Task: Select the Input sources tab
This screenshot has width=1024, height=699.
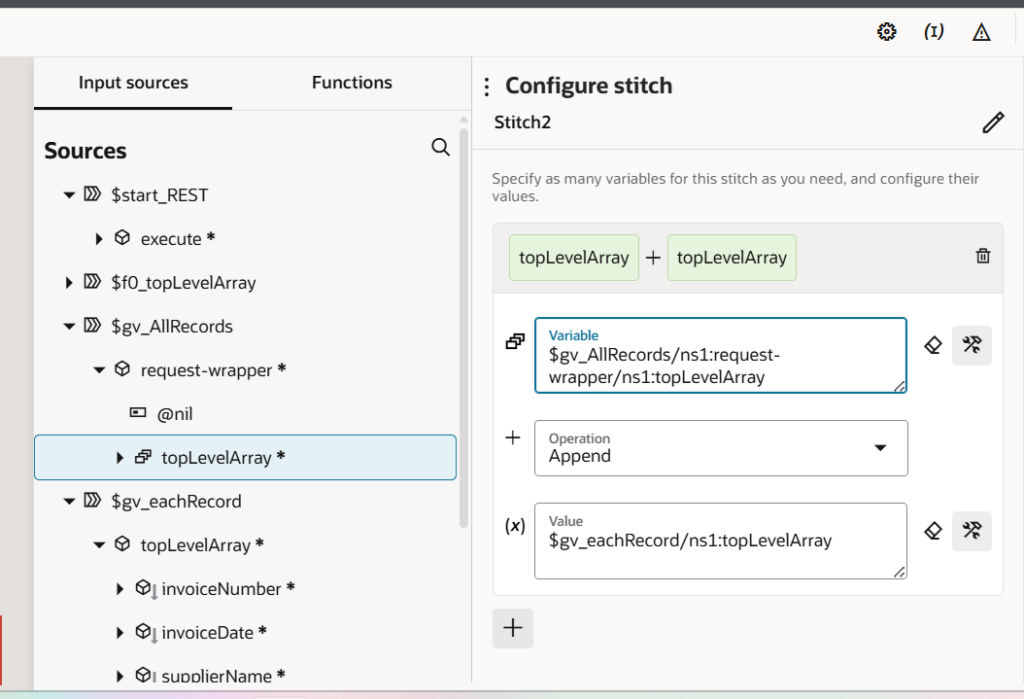Action: tap(133, 83)
